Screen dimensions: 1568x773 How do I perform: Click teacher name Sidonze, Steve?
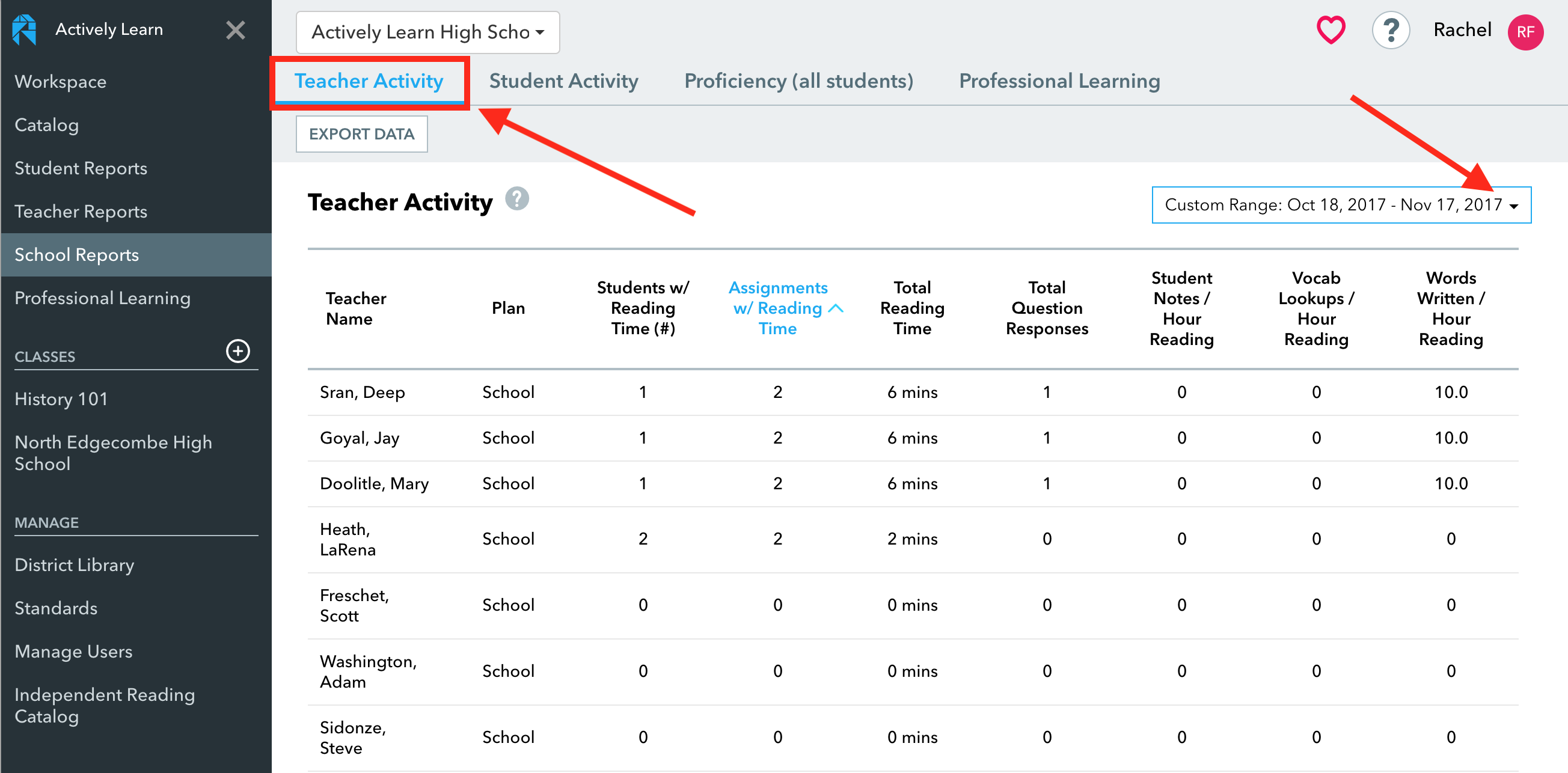pyautogui.click(x=353, y=738)
